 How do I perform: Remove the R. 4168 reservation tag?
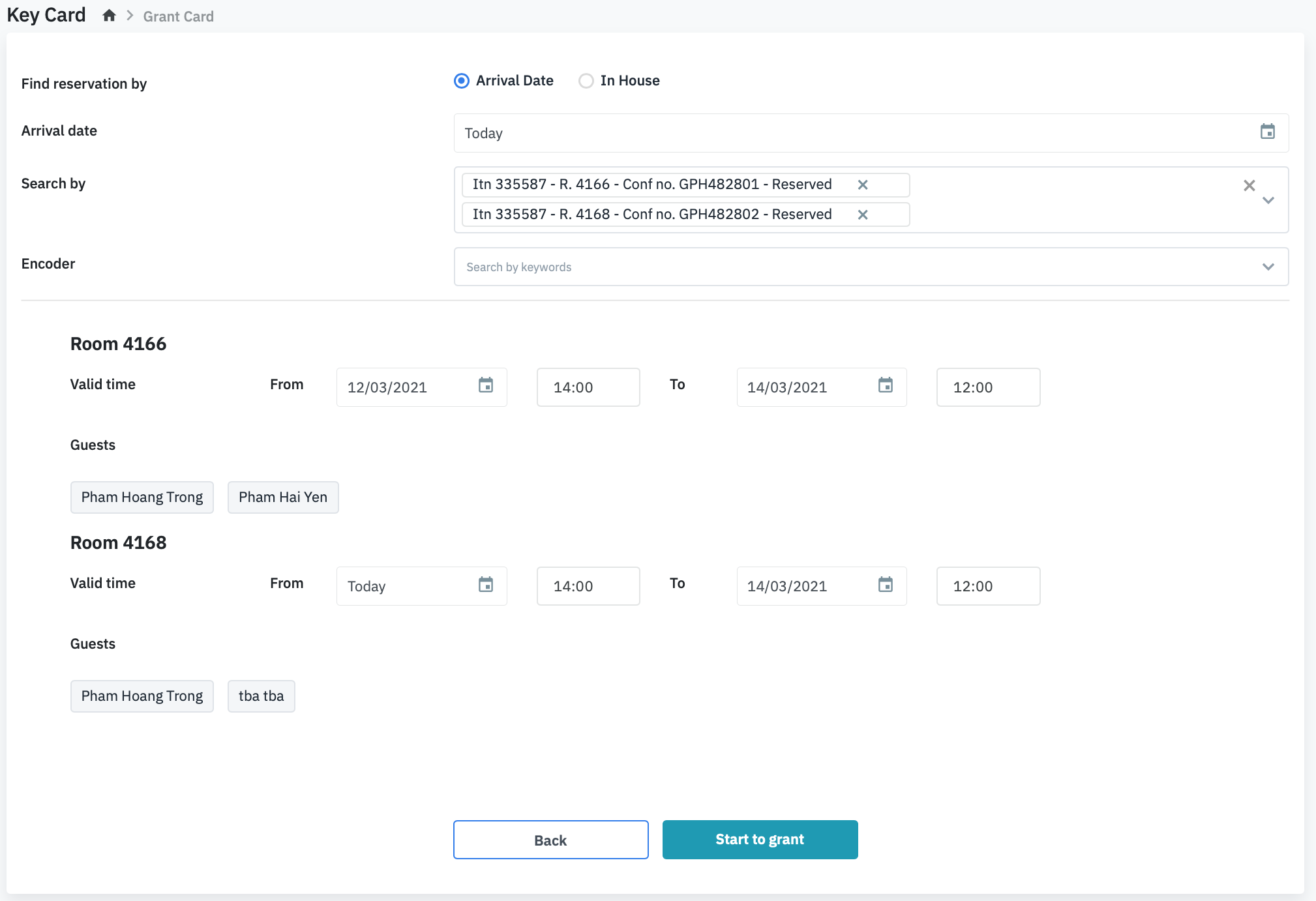pyautogui.click(x=862, y=214)
